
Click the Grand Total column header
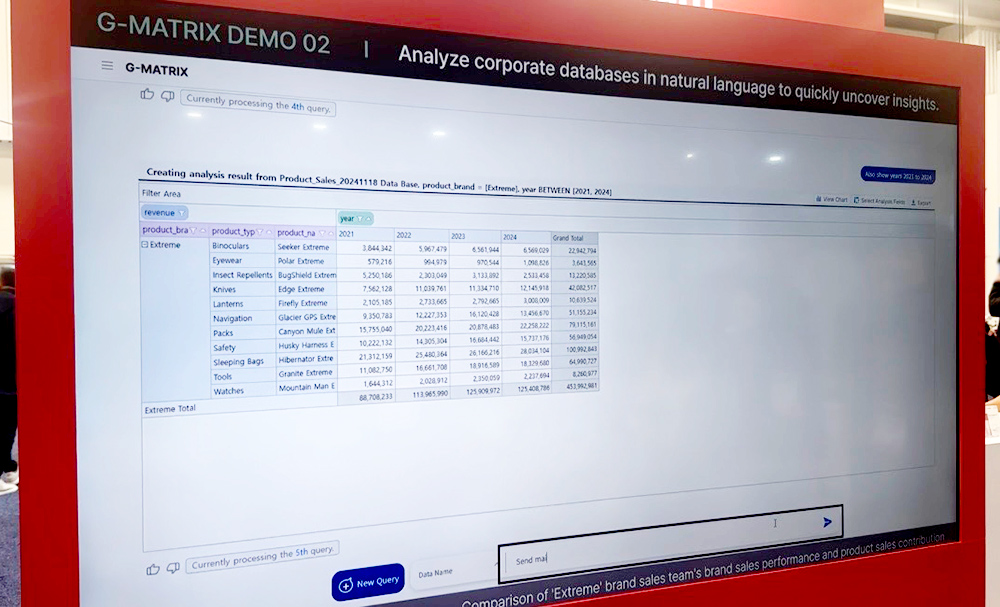(x=575, y=238)
